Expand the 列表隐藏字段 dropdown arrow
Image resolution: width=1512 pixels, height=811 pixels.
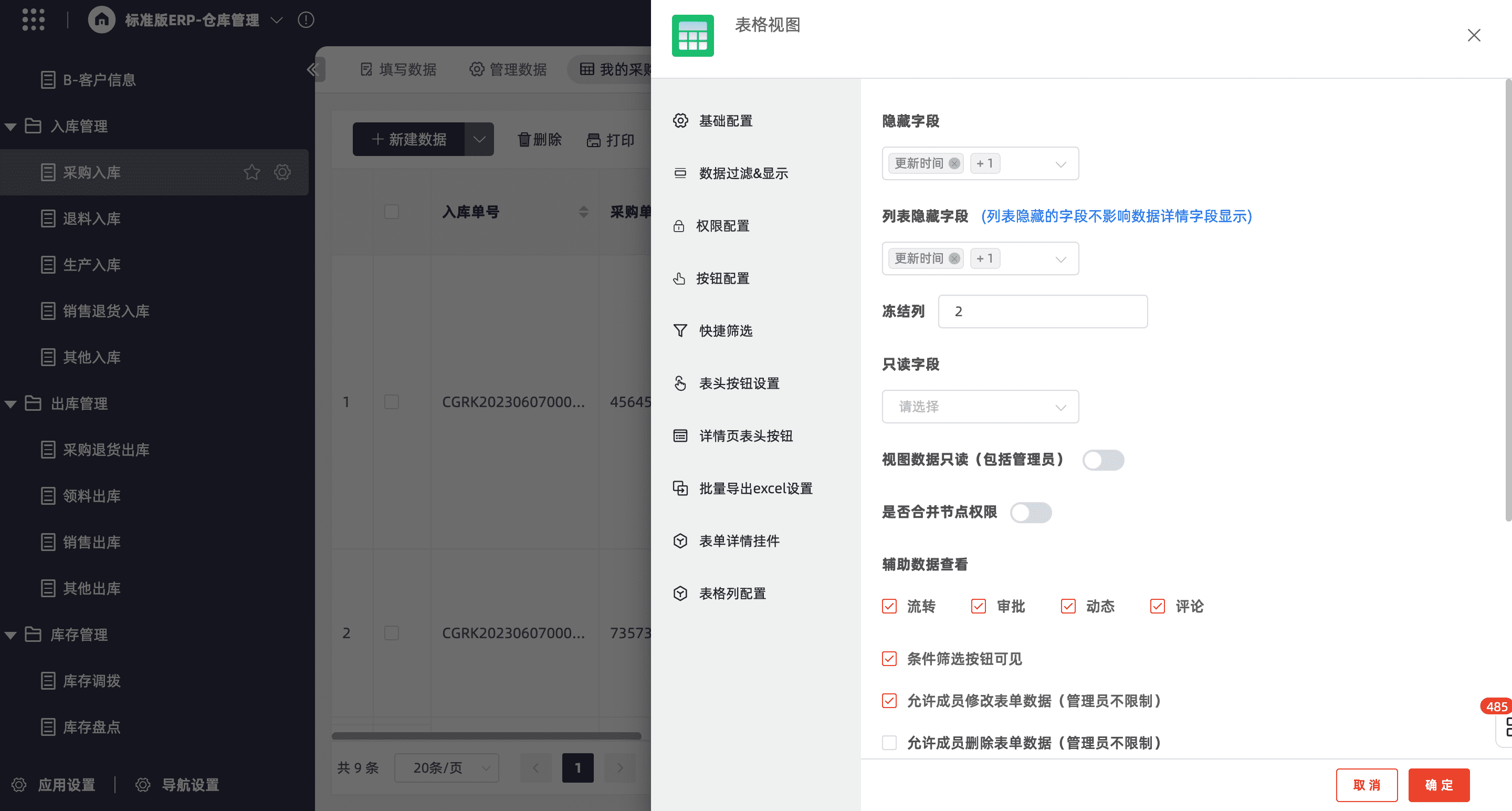coord(1060,259)
